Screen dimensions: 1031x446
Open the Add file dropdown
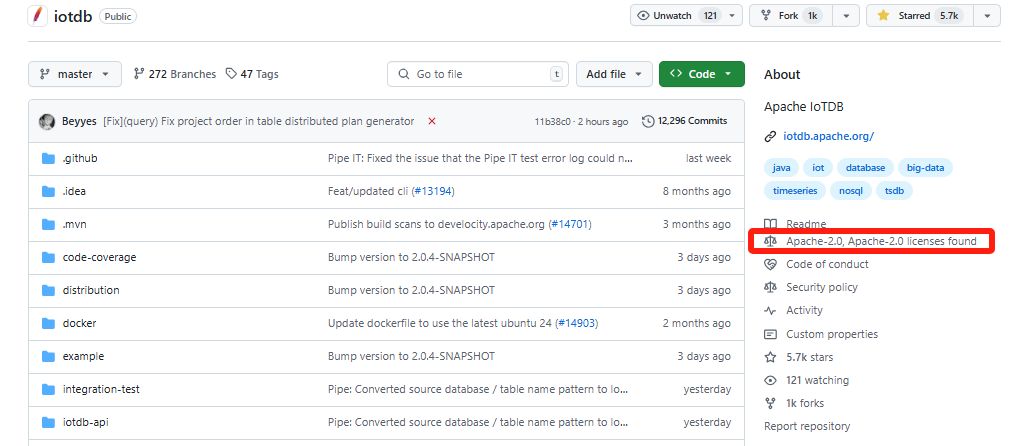[614, 74]
